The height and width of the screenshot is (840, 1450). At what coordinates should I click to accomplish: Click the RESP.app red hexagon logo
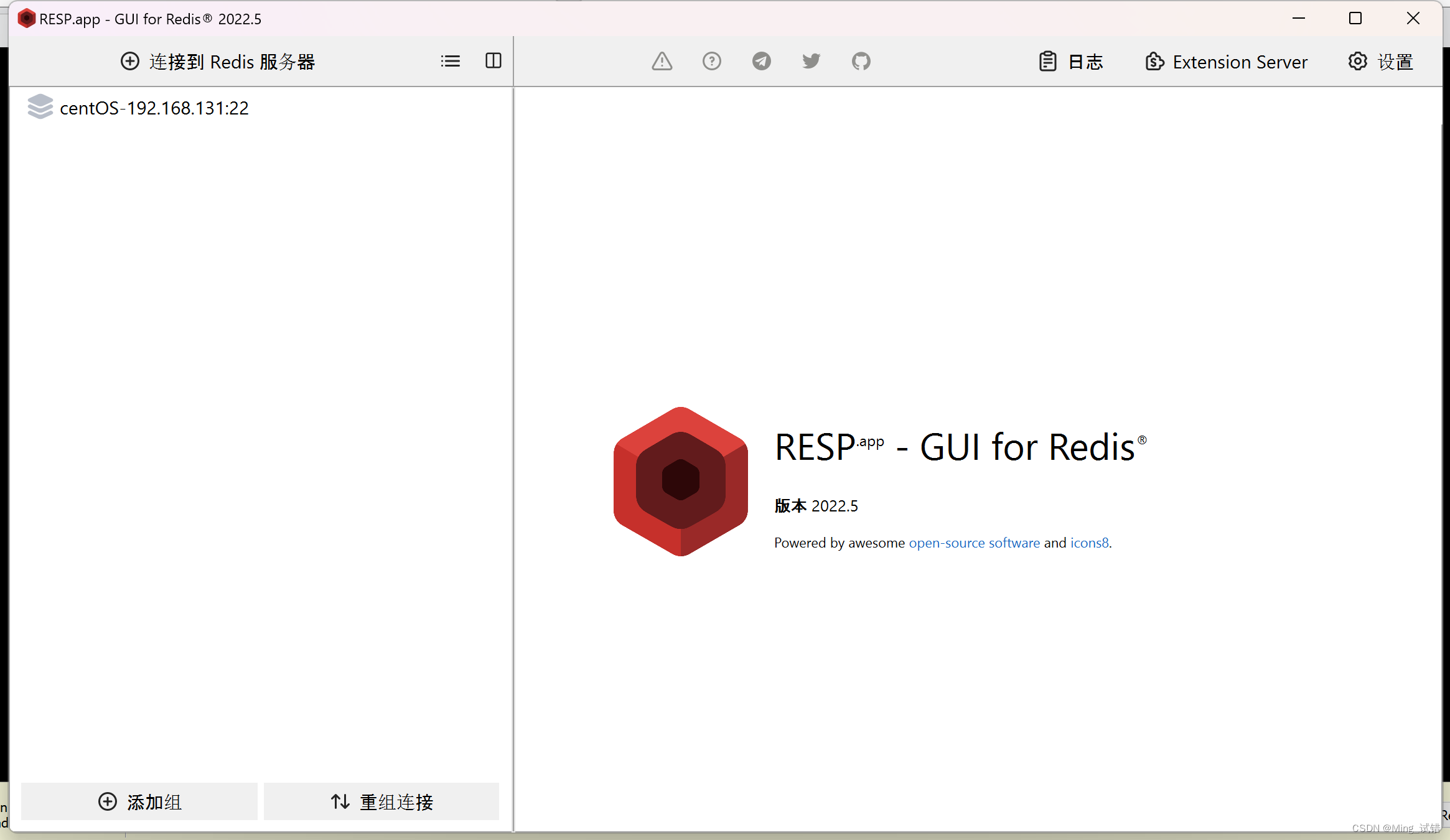pos(680,481)
